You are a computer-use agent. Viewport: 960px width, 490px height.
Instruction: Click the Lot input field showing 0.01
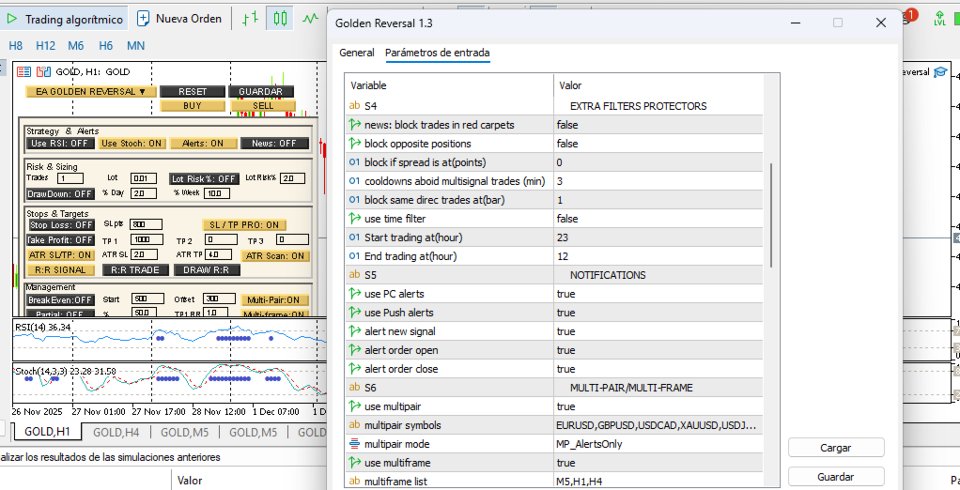tap(143, 178)
